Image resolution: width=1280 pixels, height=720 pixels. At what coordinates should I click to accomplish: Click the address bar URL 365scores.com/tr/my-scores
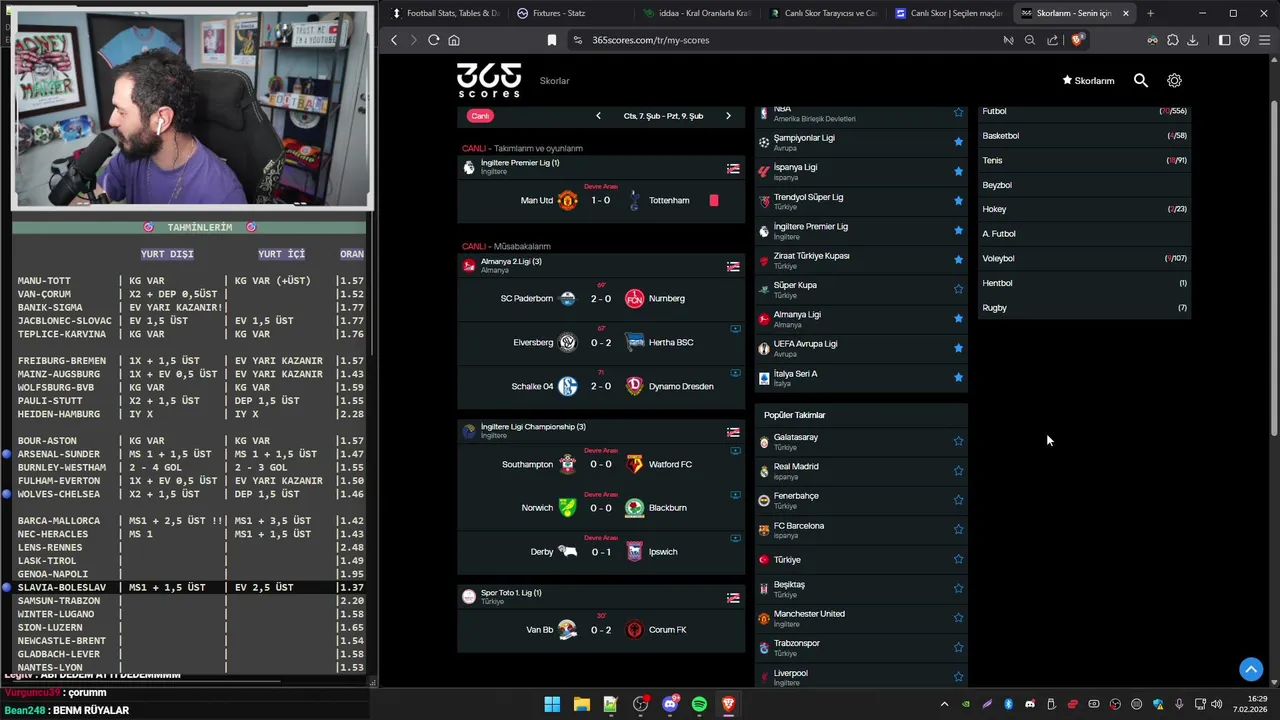650,40
